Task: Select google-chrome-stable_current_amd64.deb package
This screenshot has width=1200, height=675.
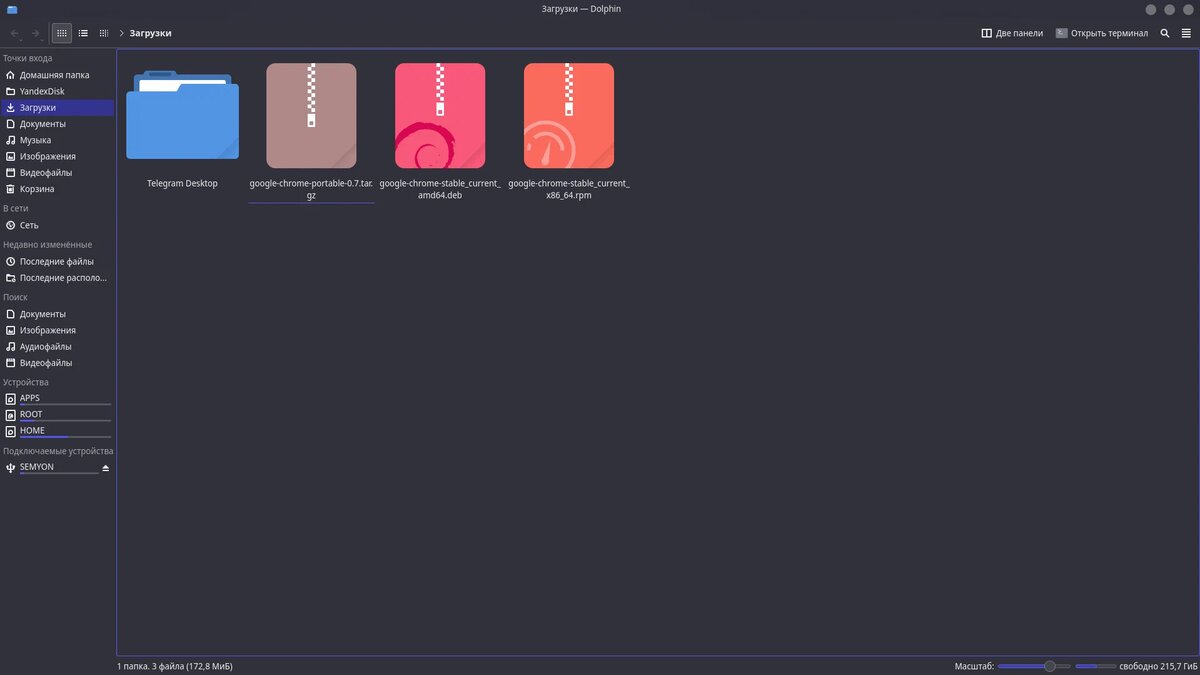Action: (x=440, y=132)
